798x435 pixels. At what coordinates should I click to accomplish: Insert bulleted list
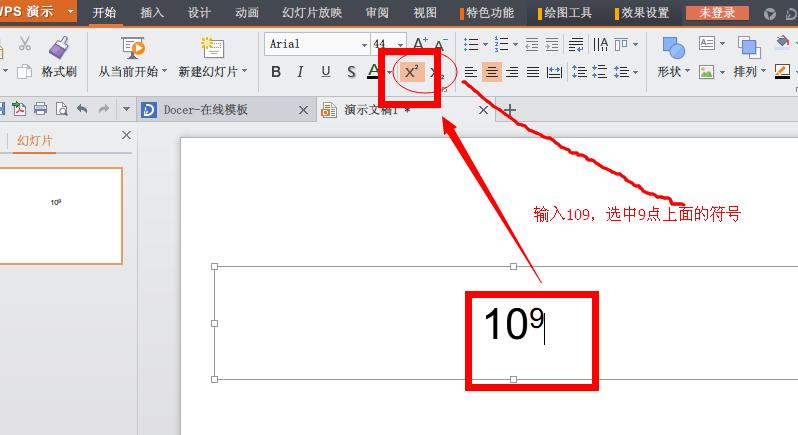[471, 45]
